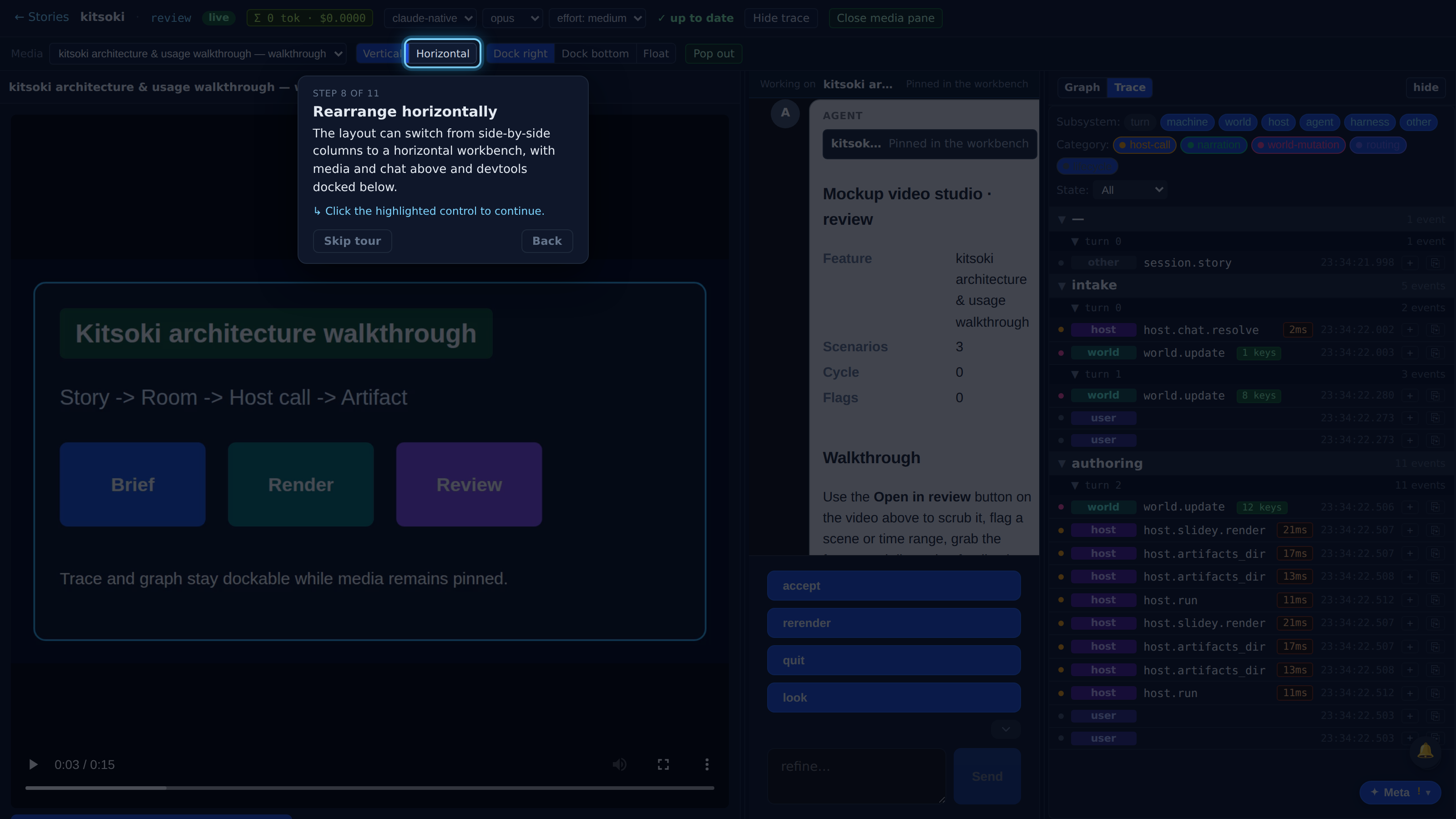
Task: Toggle the narration category filter
Action: coord(1213,145)
